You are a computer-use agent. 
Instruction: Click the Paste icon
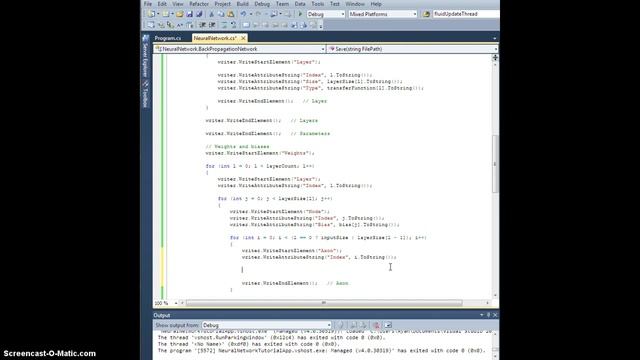231,14
